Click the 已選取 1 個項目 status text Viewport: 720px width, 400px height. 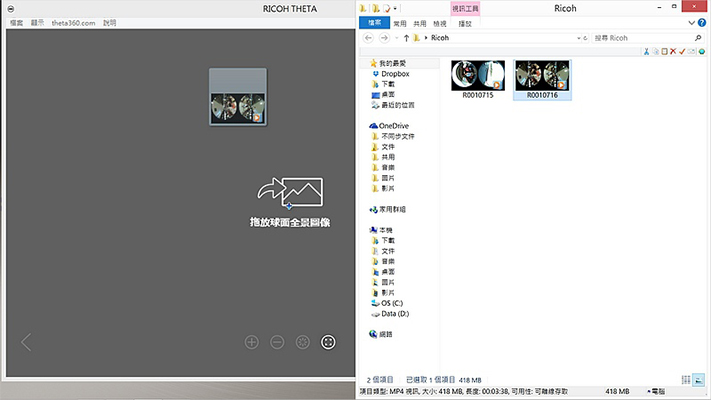430,380
